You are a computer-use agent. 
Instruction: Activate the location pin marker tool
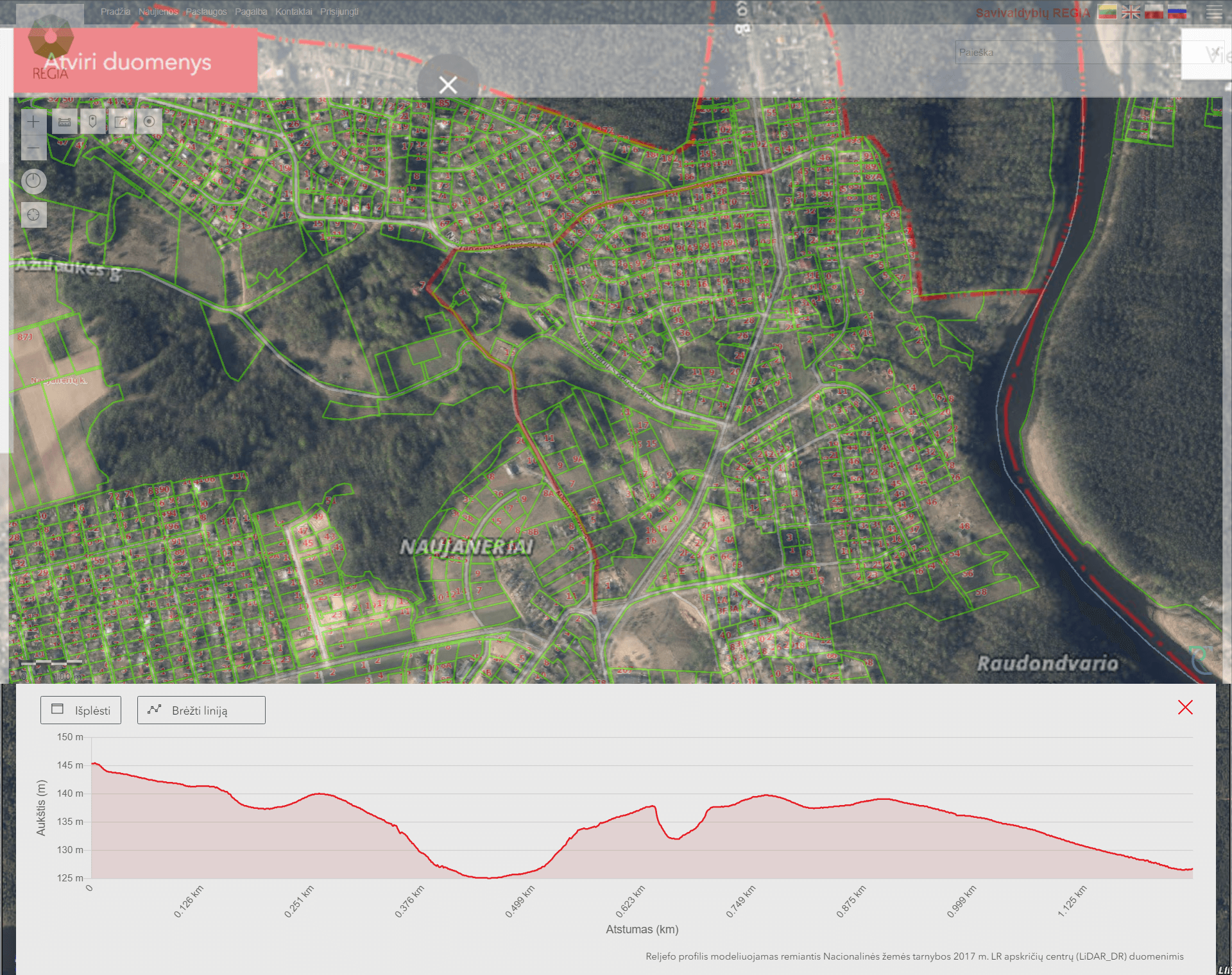pyautogui.click(x=92, y=121)
